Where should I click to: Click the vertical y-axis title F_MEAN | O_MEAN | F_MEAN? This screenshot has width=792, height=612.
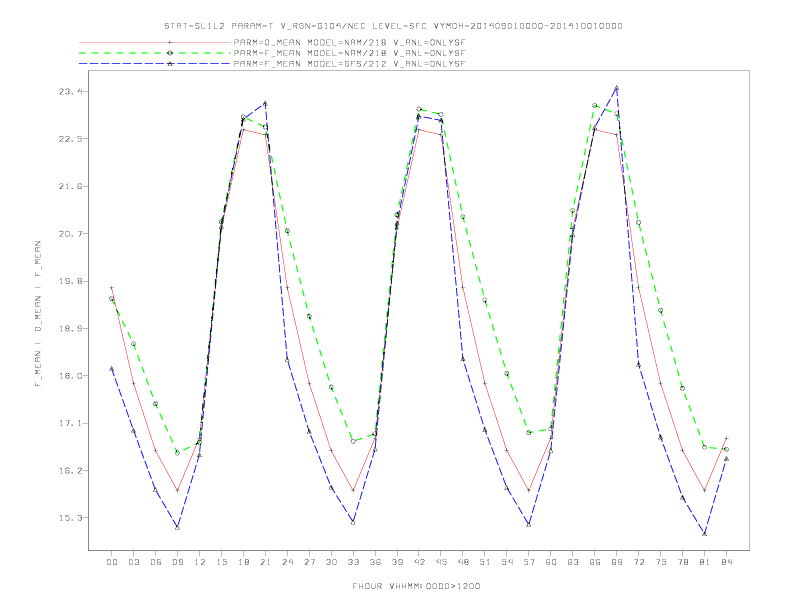point(37,314)
